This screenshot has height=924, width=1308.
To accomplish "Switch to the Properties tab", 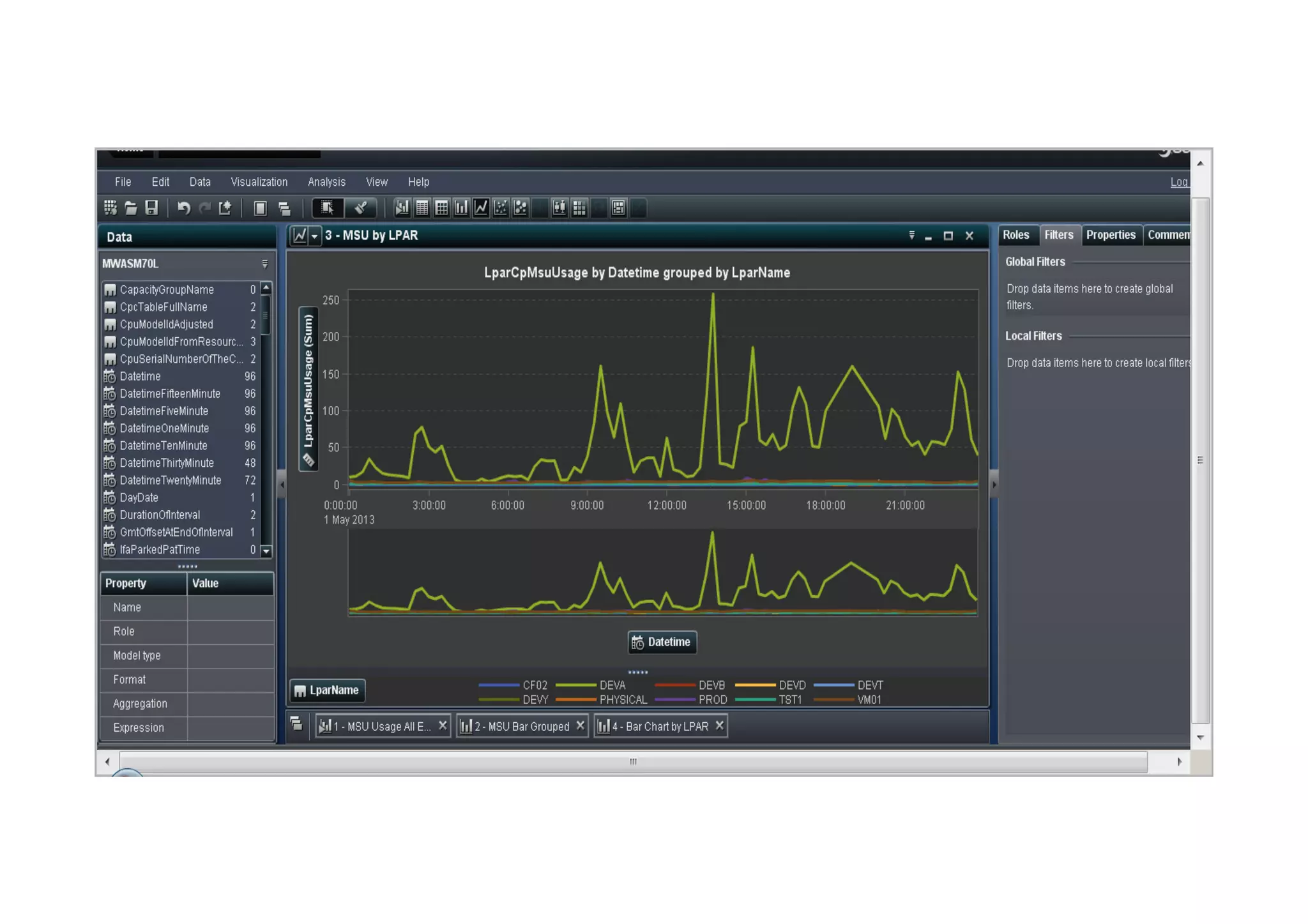I will click(1110, 235).
